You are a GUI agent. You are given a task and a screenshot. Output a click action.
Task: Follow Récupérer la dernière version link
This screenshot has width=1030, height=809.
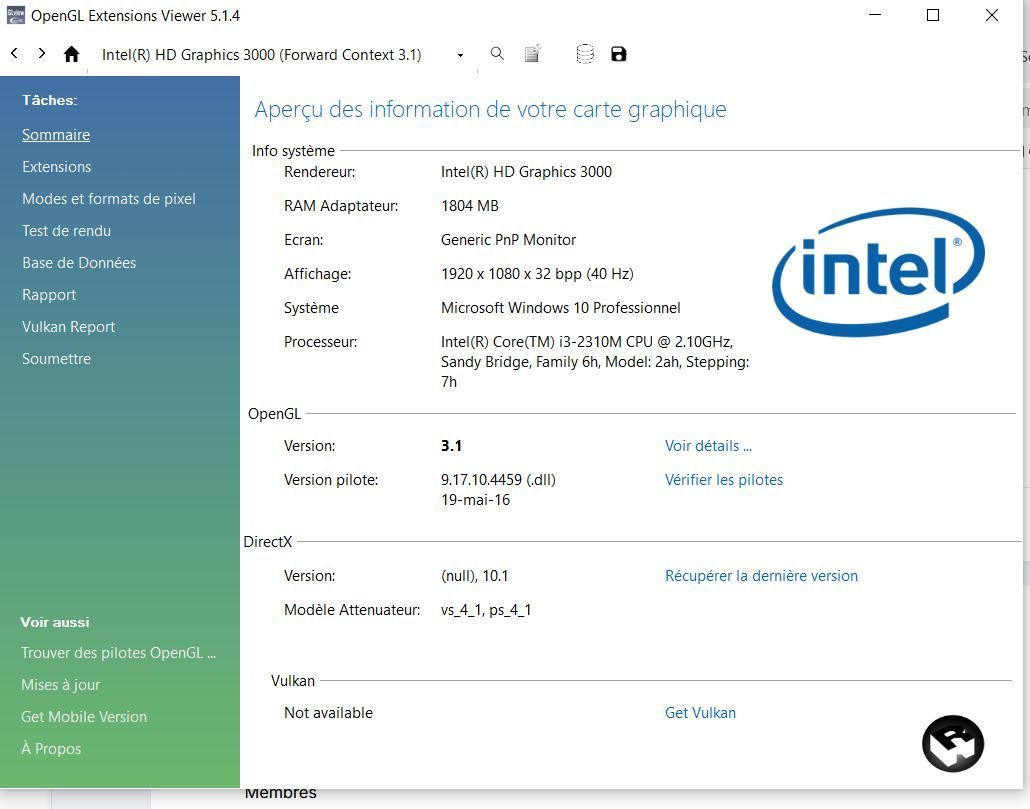761,576
